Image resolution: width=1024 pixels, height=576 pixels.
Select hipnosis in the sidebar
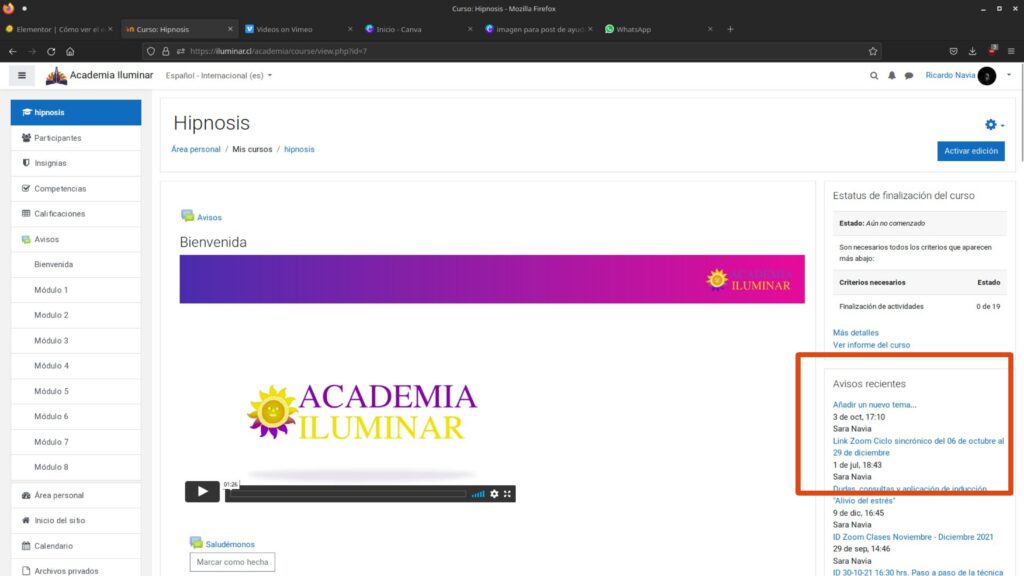[x=76, y=112]
